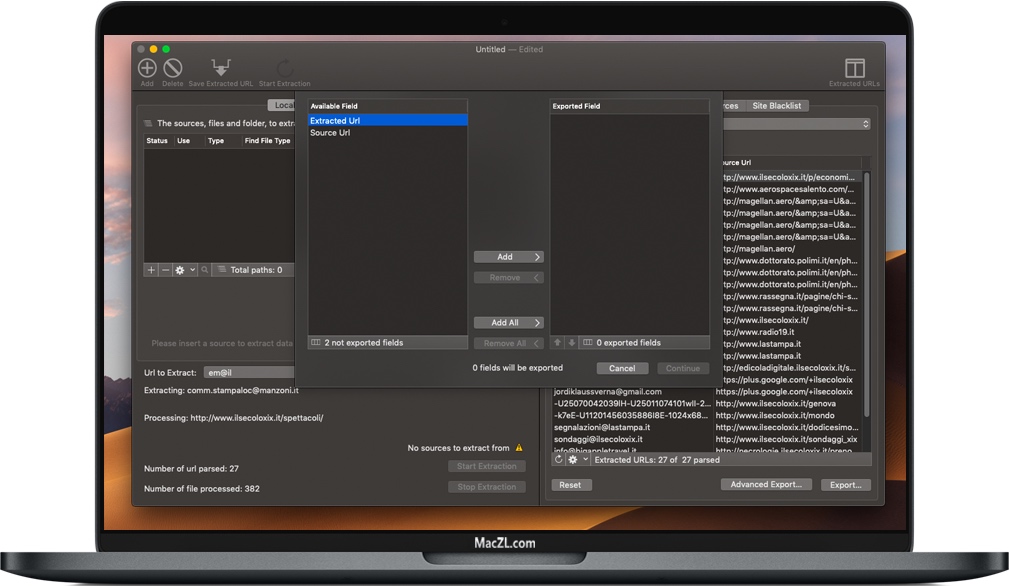Switch to the Site Blacklist tab

[x=779, y=105]
